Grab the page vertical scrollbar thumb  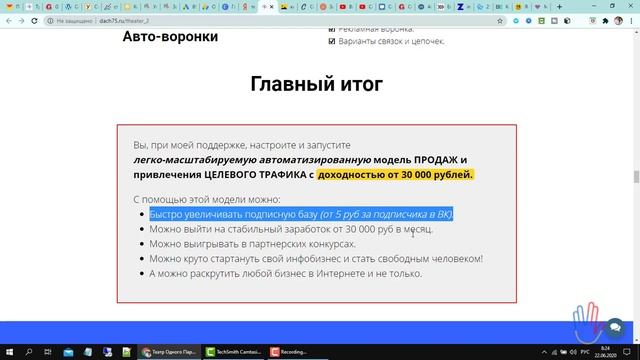click(636, 177)
